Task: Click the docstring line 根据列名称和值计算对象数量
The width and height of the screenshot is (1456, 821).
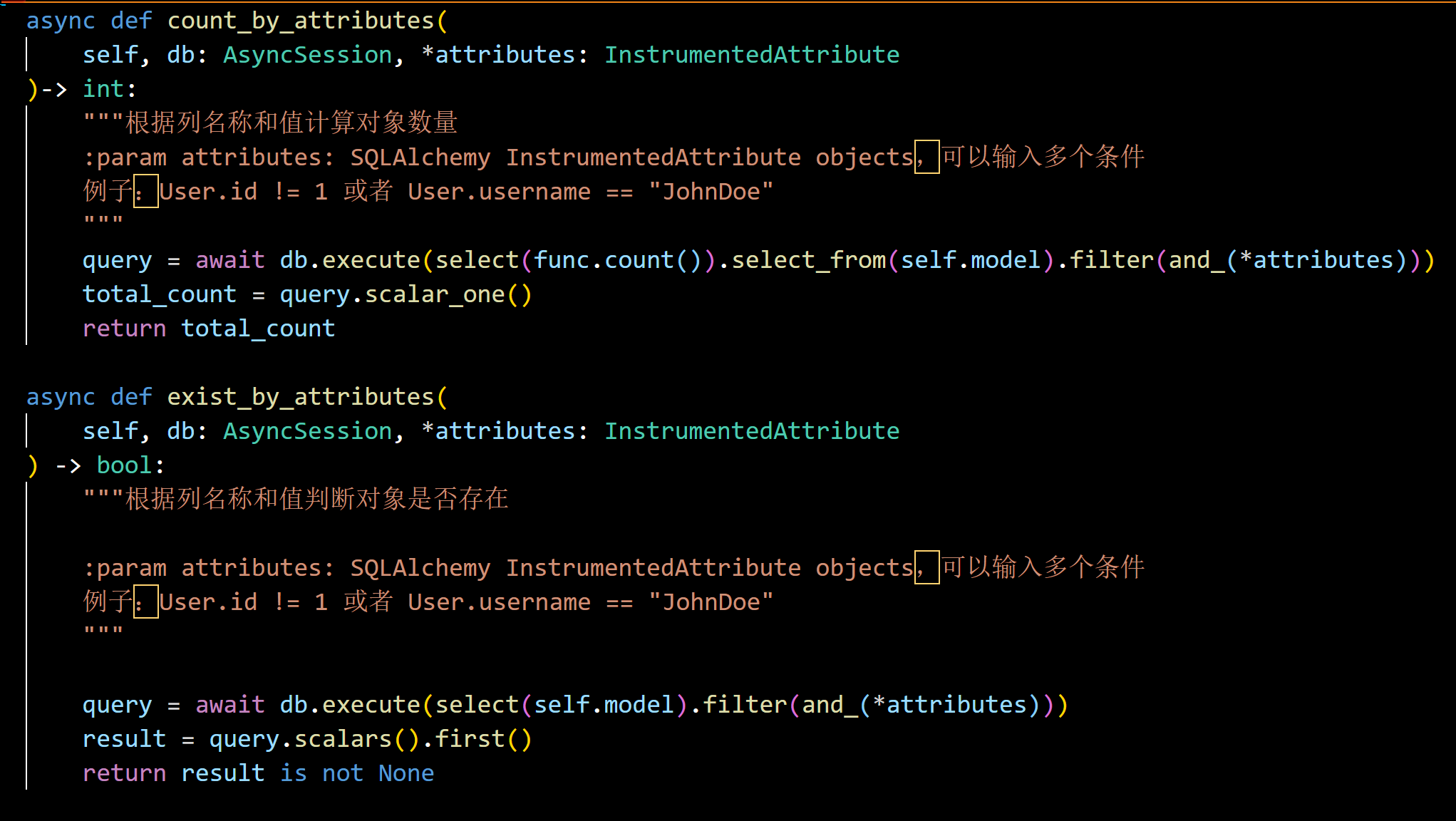Action: [x=291, y=123]
